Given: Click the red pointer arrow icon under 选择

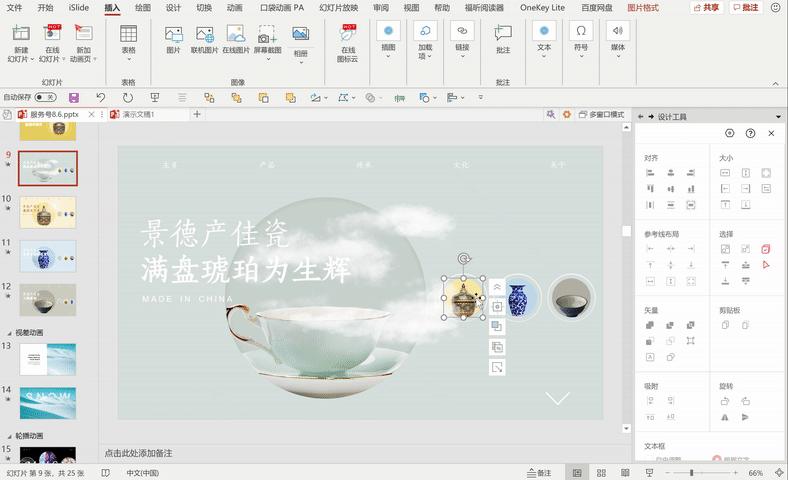Looking at the screenshot, I should point(766,265).
